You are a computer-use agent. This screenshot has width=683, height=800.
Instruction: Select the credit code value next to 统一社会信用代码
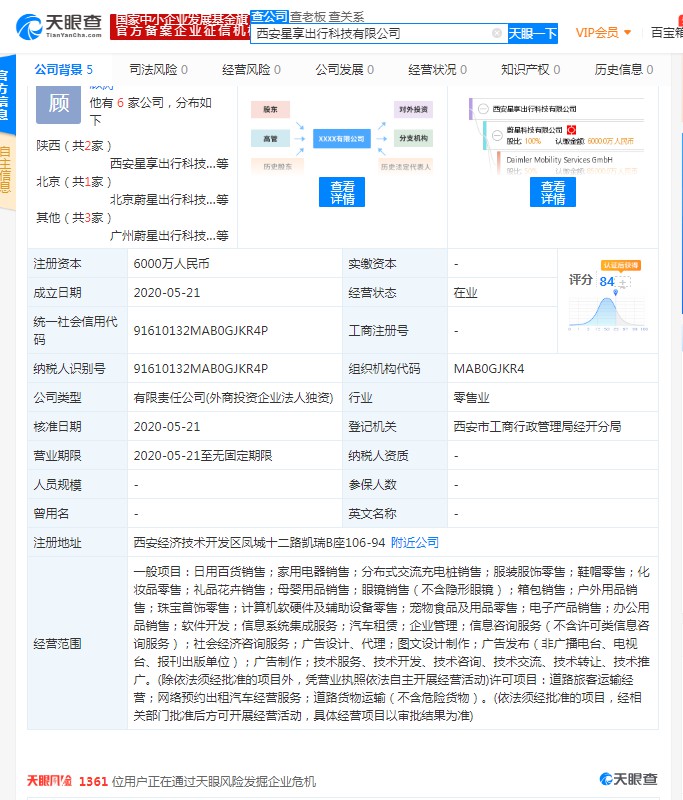(200, 331)
